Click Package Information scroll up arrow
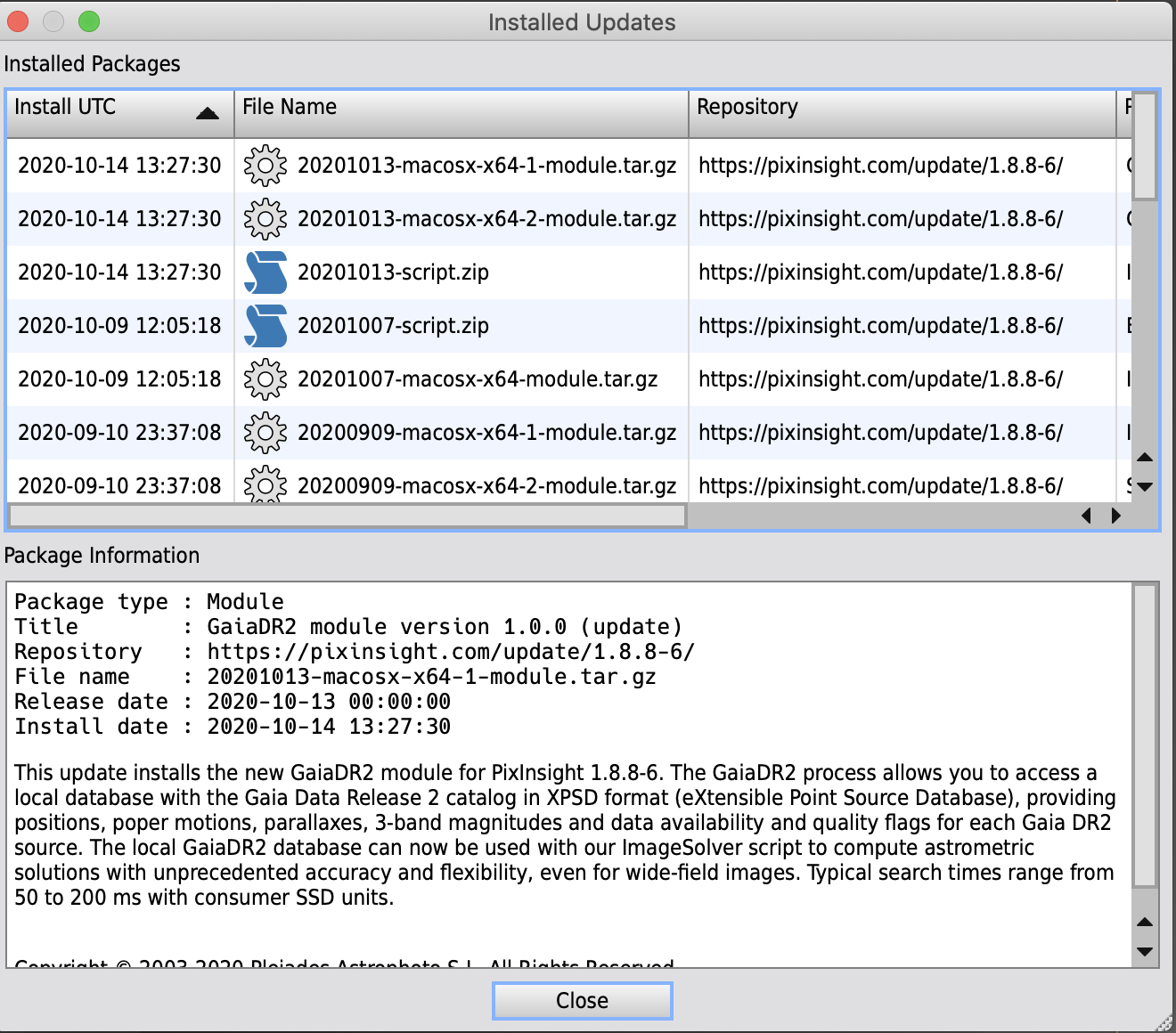Screen dimensions: 1176x1033 coord(1146,923)
